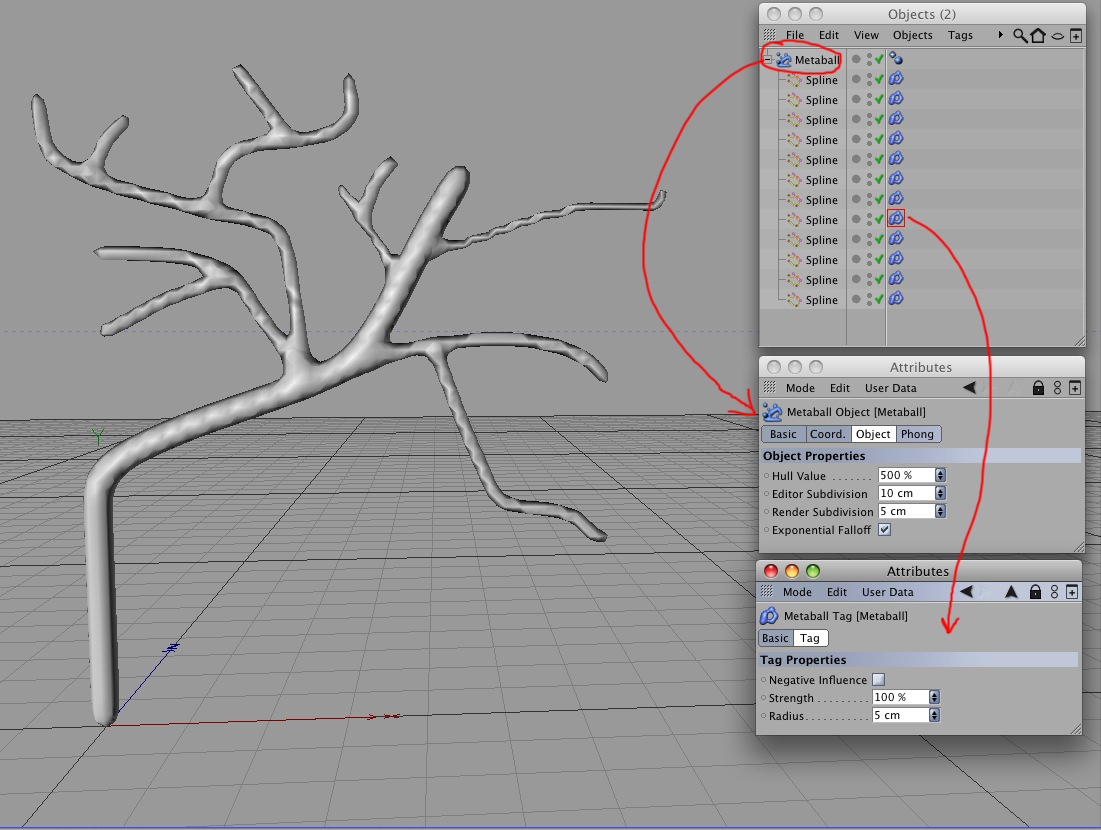1101x830 pixels.
Task: Click the Editor Subdivision field showing 10 cm
Action: click(x=906, y=493)
